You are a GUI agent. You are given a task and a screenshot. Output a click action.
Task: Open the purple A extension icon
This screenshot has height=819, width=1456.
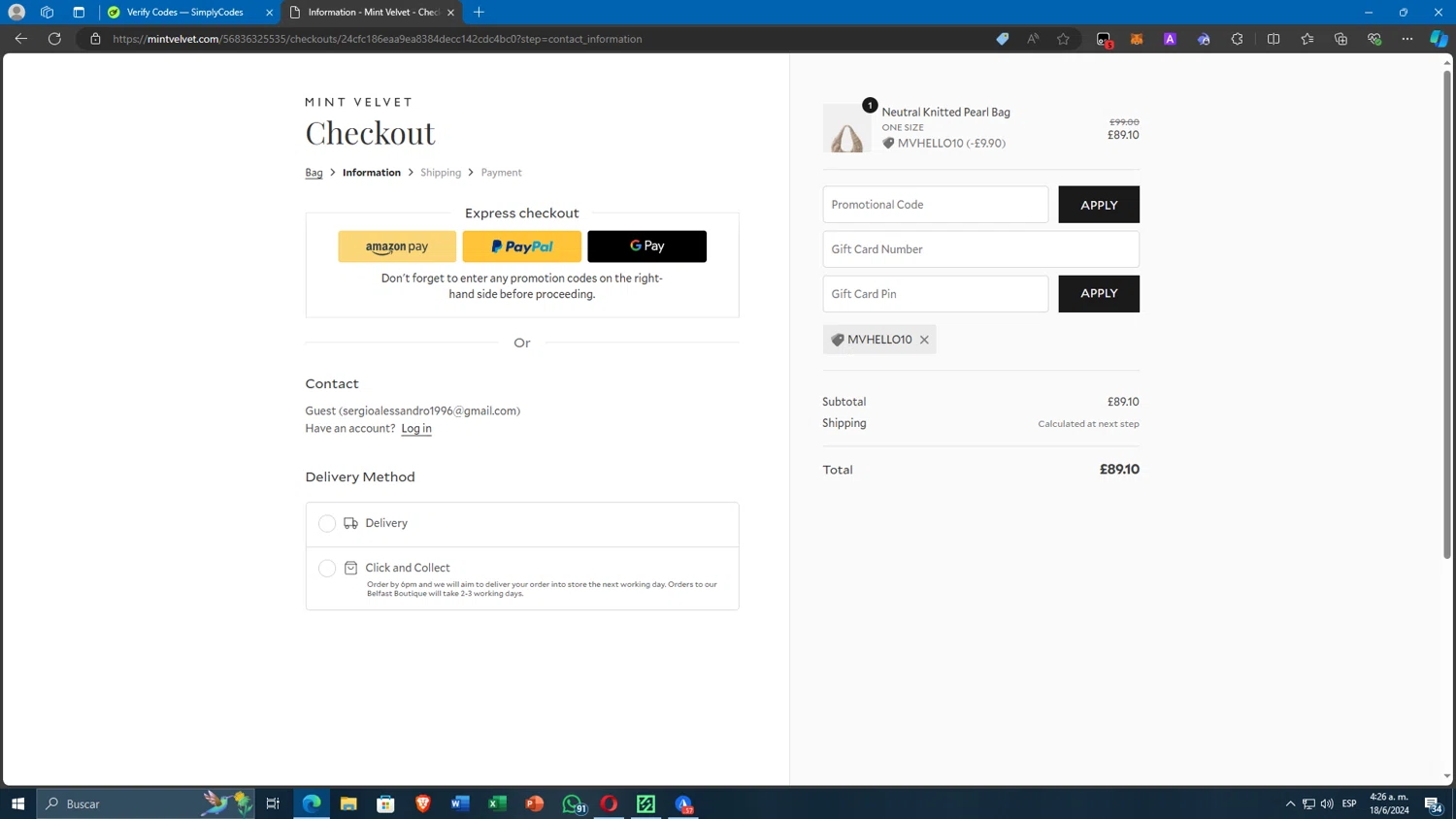tap(1170, 39)
